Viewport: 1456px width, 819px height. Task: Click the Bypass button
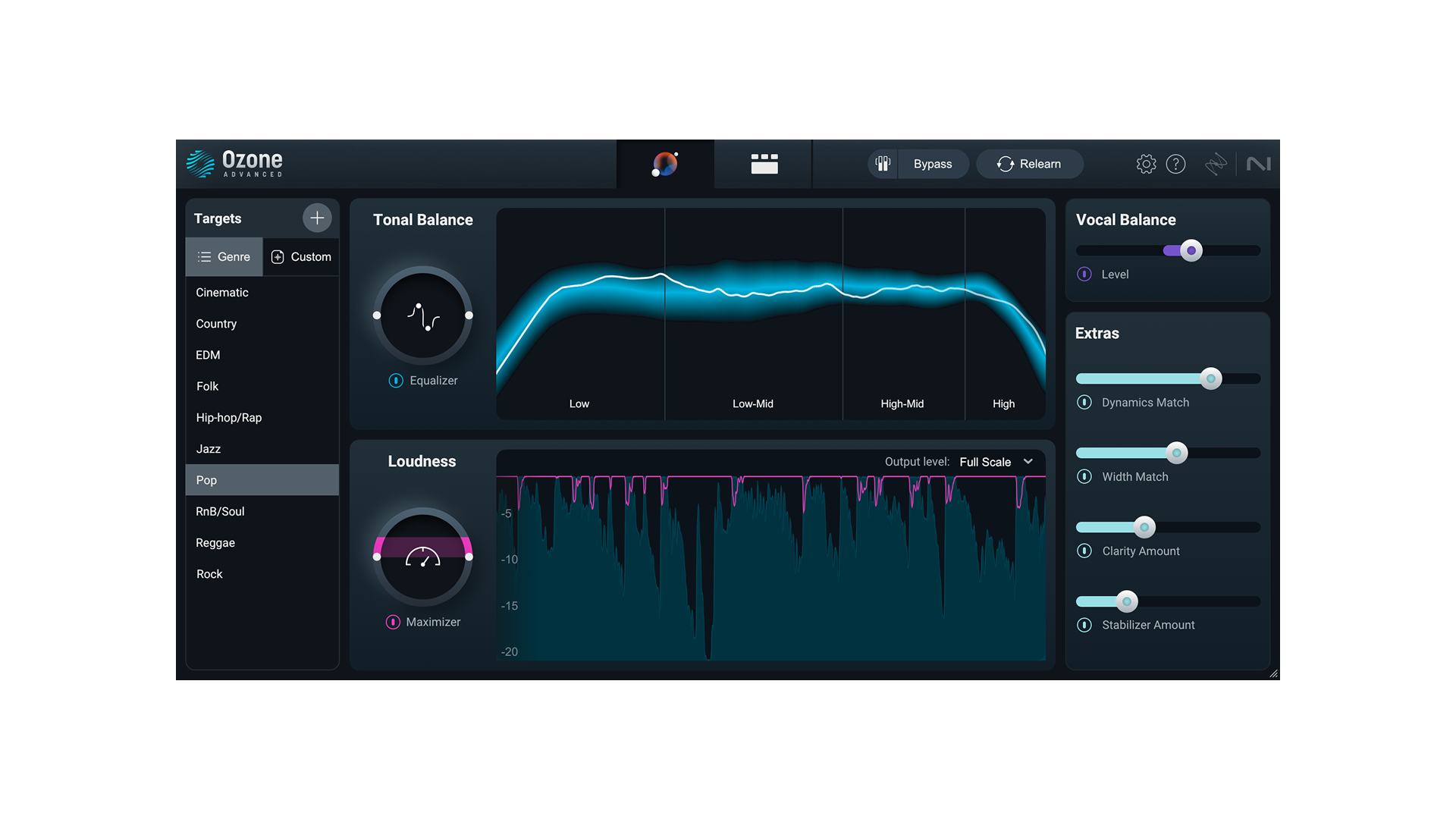[933, 164]
